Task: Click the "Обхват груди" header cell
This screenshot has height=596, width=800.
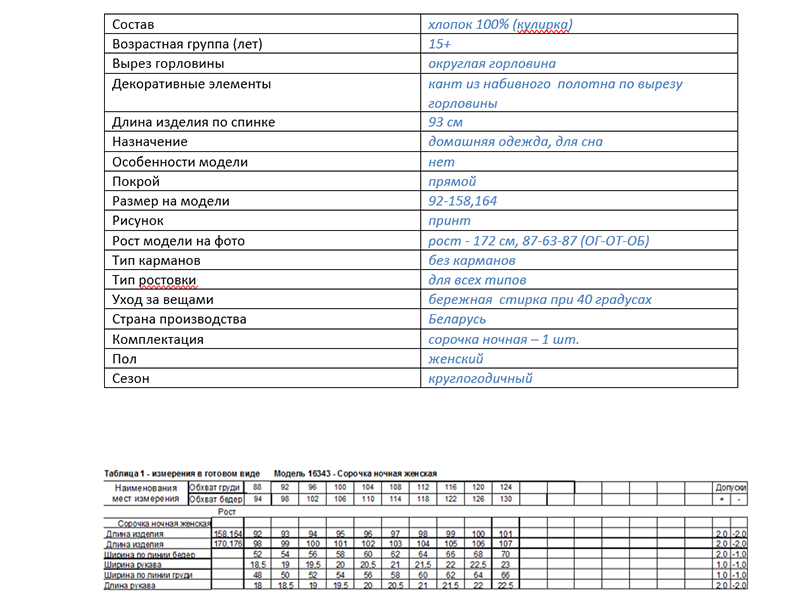Action: (x=215, y=487)
